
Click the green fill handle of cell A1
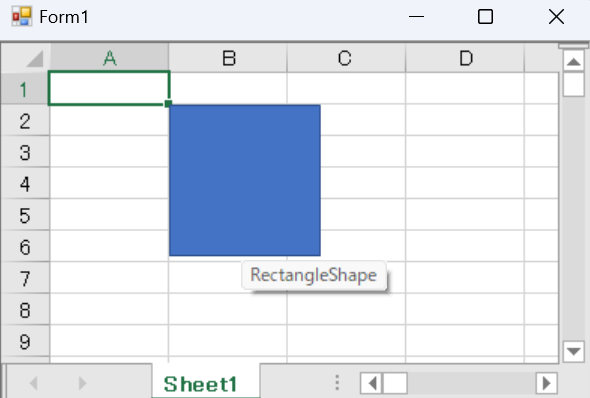coord(168,103)
